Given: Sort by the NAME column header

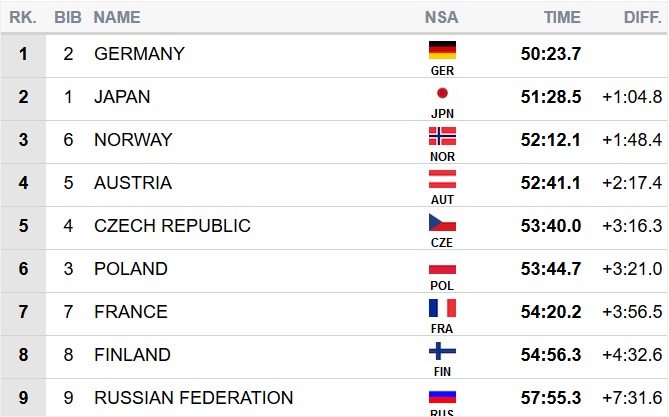Looking at the screenshot, I should coord(117,17).
